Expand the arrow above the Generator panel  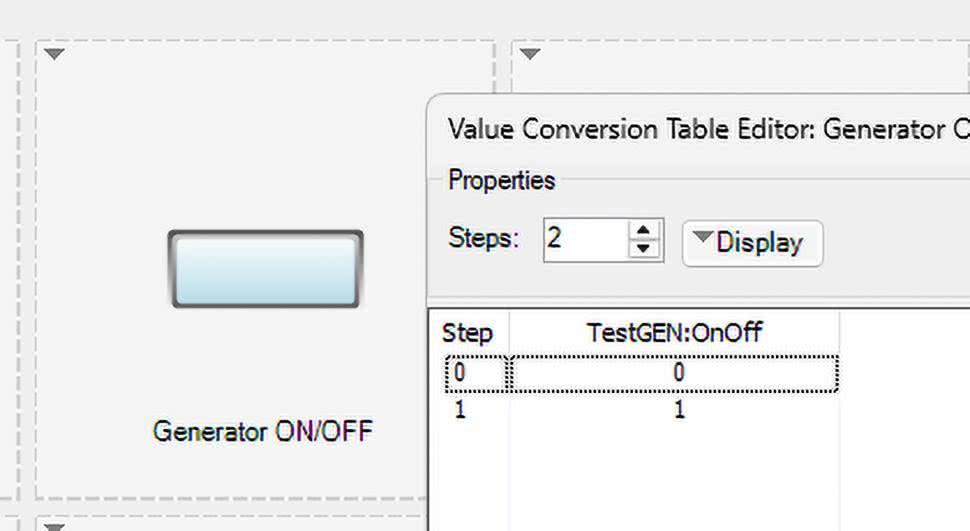pyautogui.click(x=55, y=54)
